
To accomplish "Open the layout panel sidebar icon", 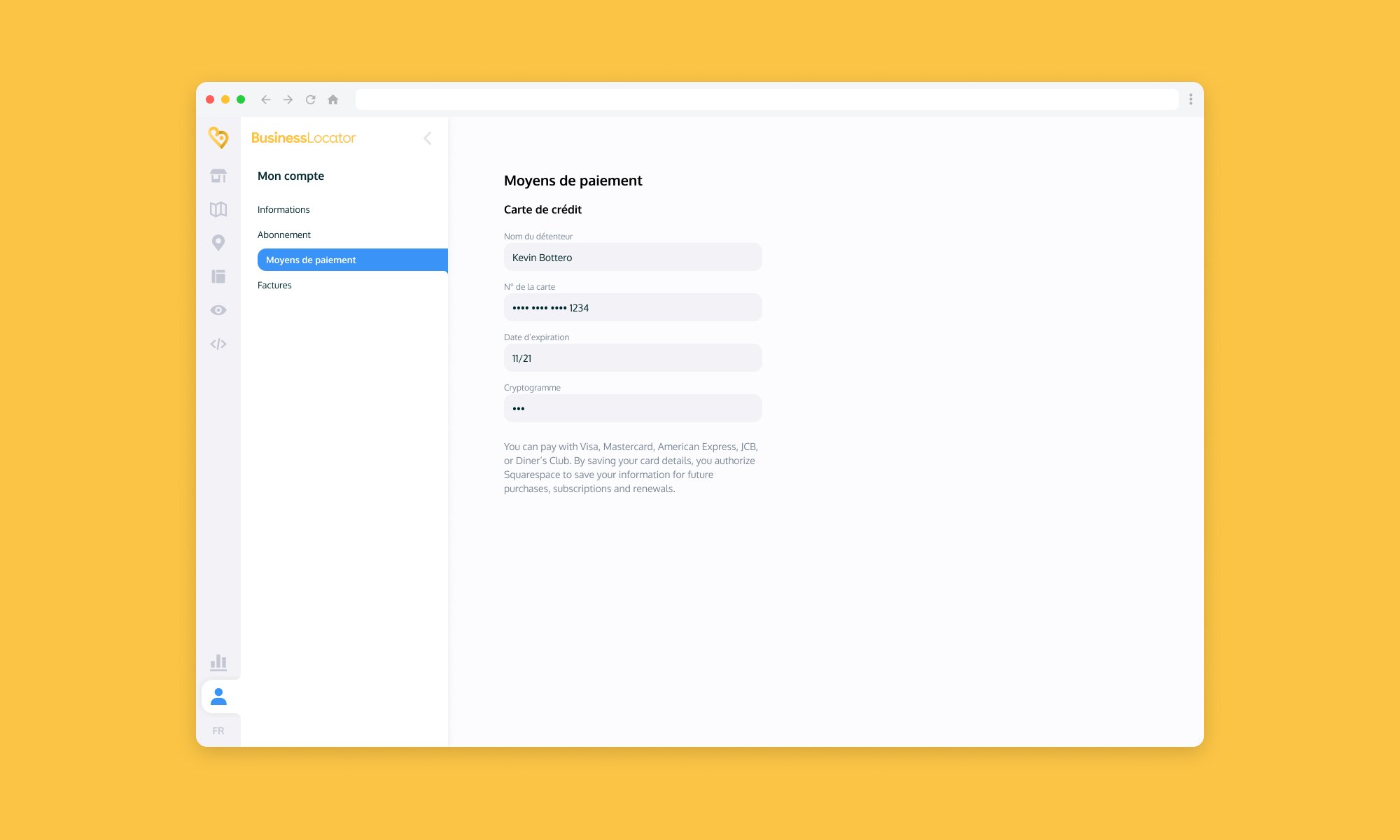I will pos(218,276).
